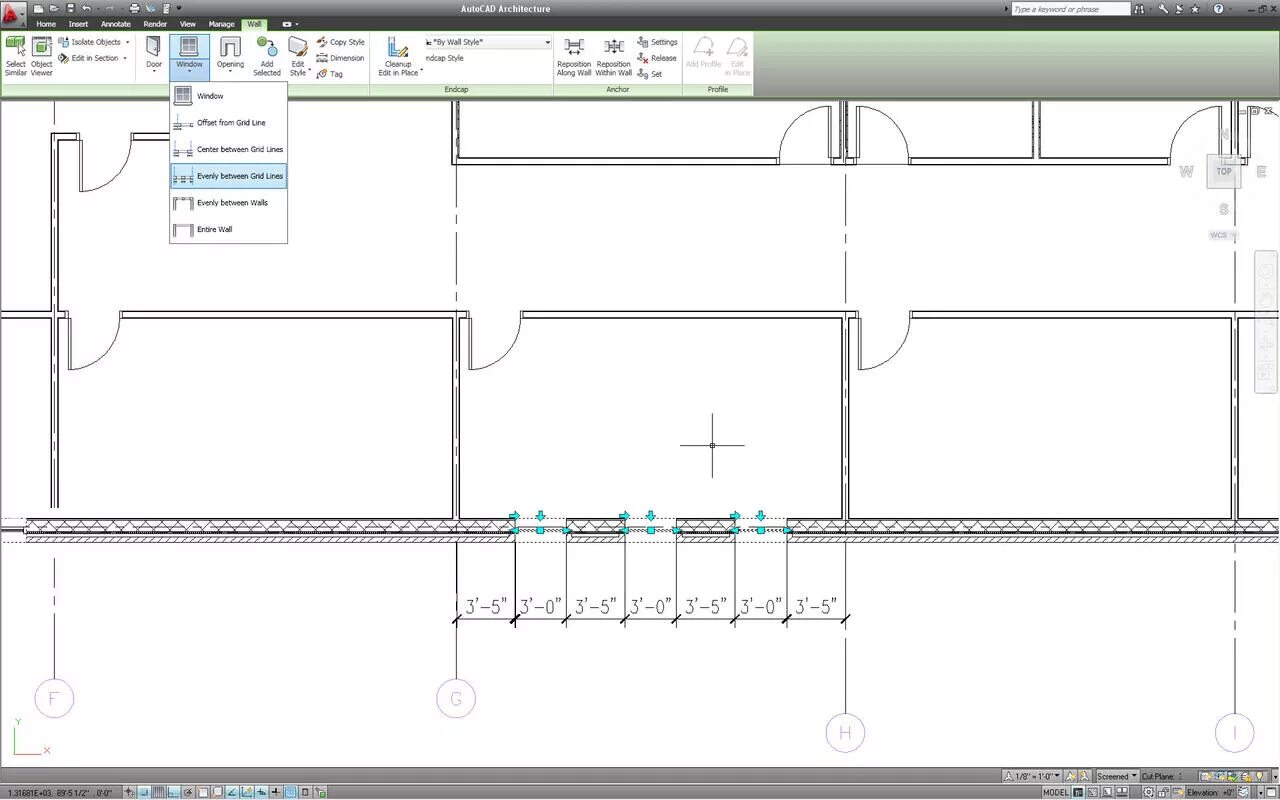The width and height of the screenshot is (1280, 800).
Task: Expand the Isolate Objects dropdown arrow
Action: point(127,42)
